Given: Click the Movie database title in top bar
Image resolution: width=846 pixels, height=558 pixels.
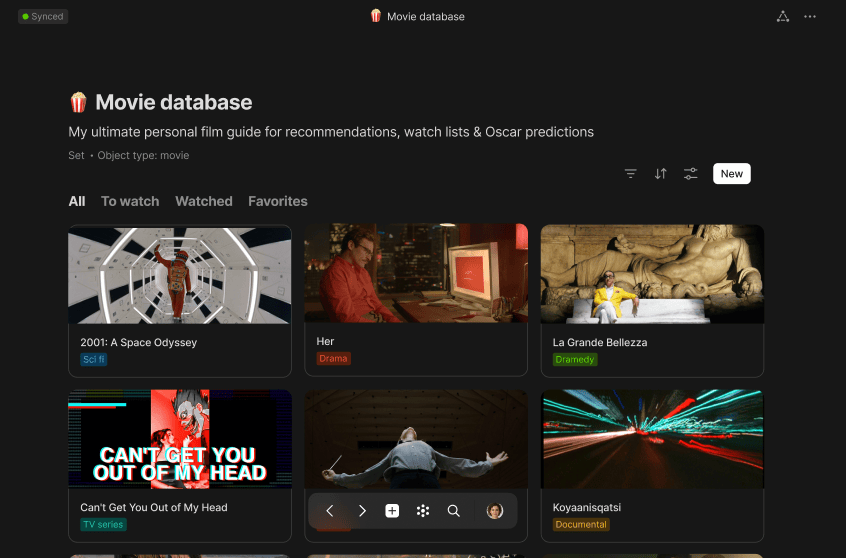Looking at the screenshot, I should coord(426,17).
